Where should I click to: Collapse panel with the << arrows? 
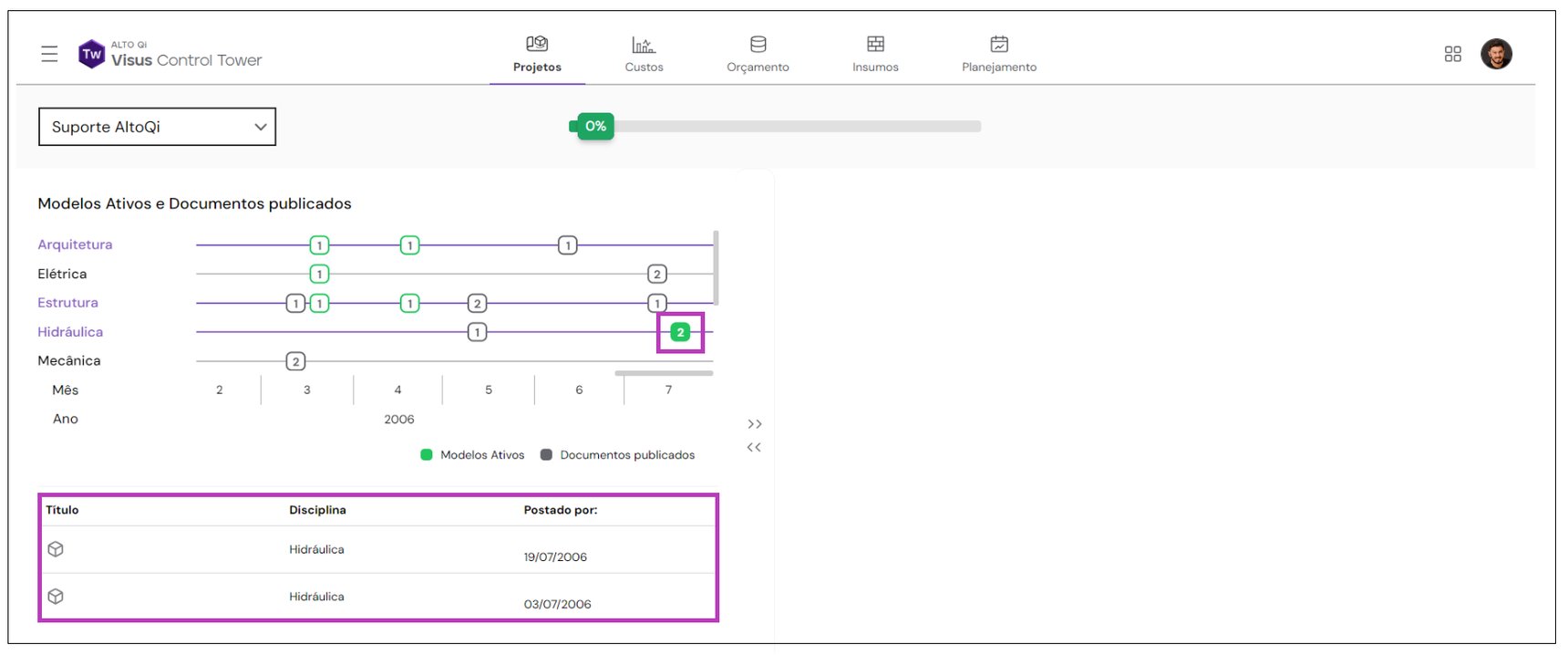(754, 447)
